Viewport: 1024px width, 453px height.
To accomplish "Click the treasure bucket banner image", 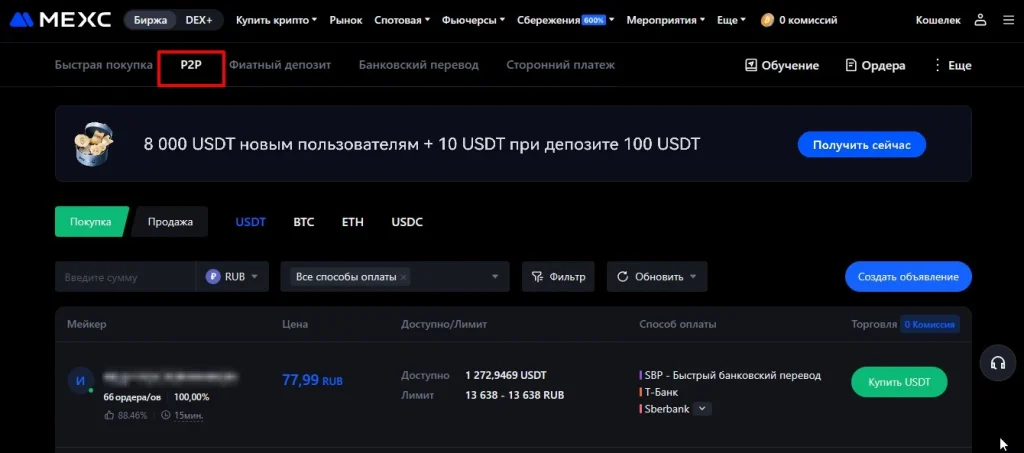I will [x=94, y=143].
